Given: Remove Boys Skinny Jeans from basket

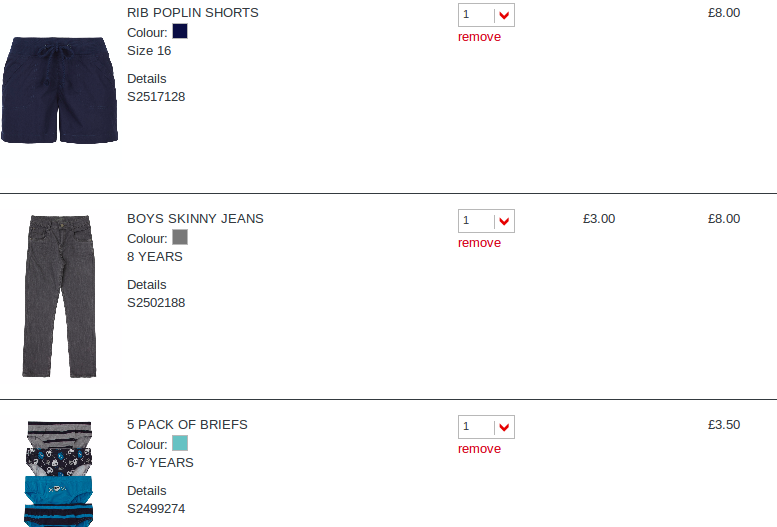Looking at the screenshot, I should [479, 243].
